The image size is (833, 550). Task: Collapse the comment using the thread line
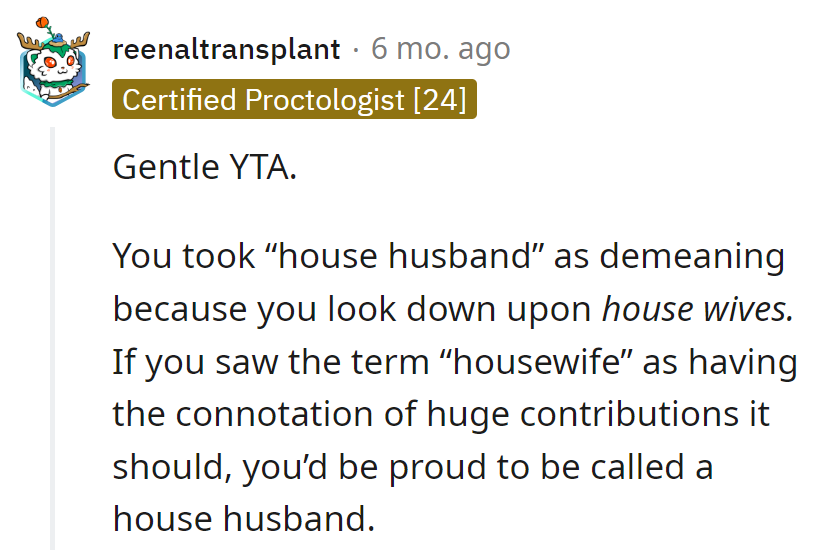(53, 338)
